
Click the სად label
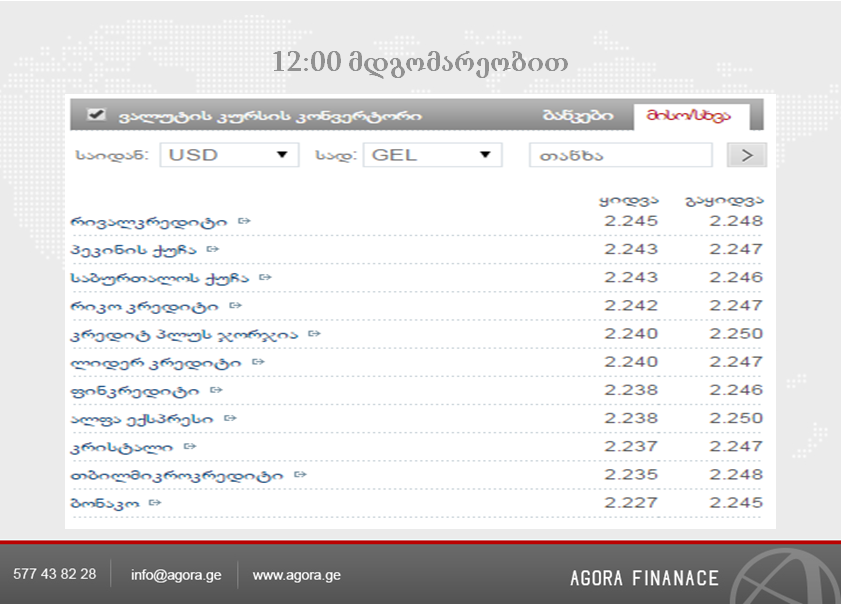336,155
